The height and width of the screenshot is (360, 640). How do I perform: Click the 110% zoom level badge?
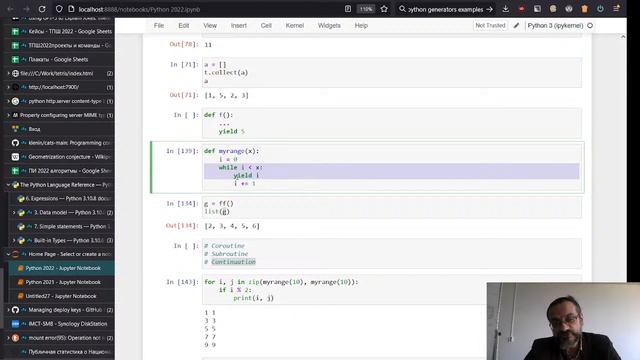366,9
